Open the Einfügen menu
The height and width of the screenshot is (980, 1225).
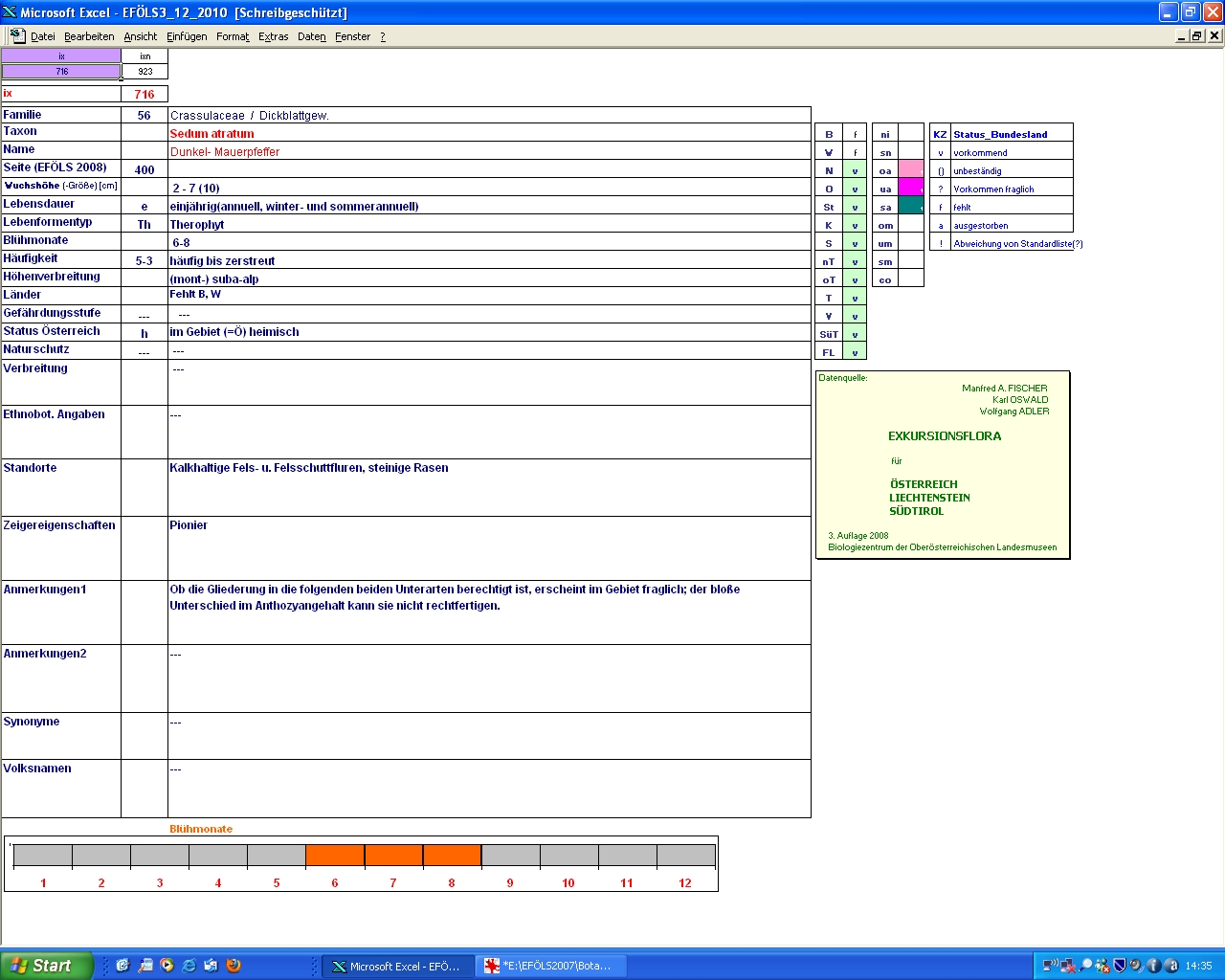187,36
